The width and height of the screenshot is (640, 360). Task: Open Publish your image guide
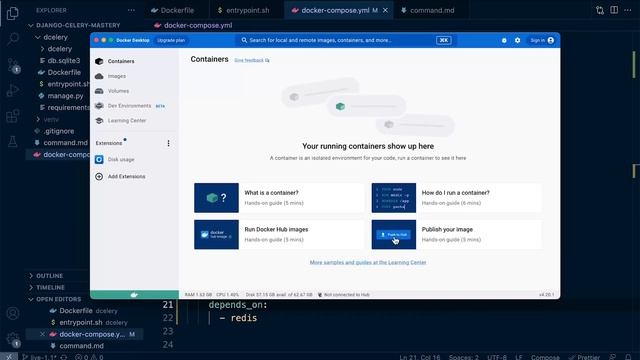pyautogui.click(x=456, y=235)
